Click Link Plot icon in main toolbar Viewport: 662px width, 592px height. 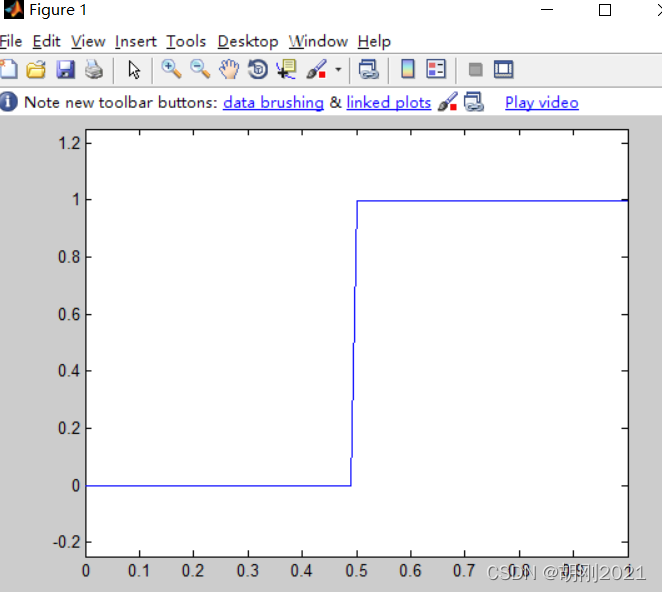369,69
